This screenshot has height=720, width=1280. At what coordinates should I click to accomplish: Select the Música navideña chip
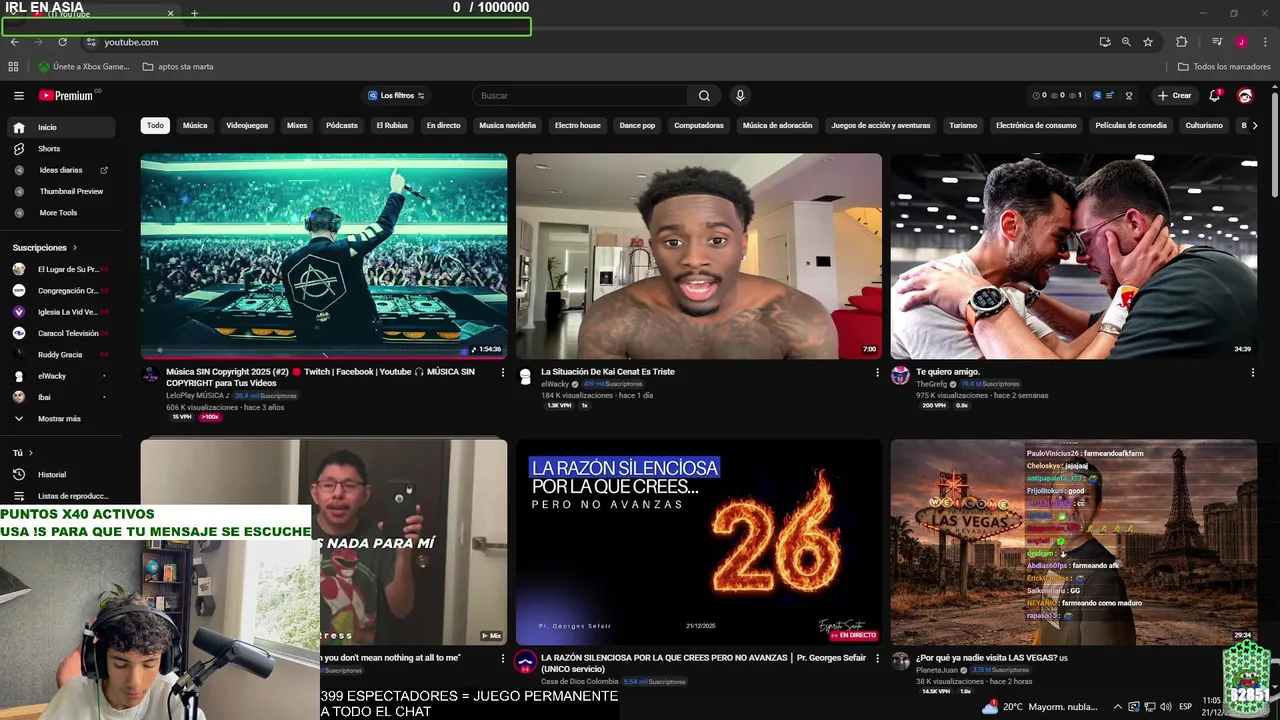(507, 126)
